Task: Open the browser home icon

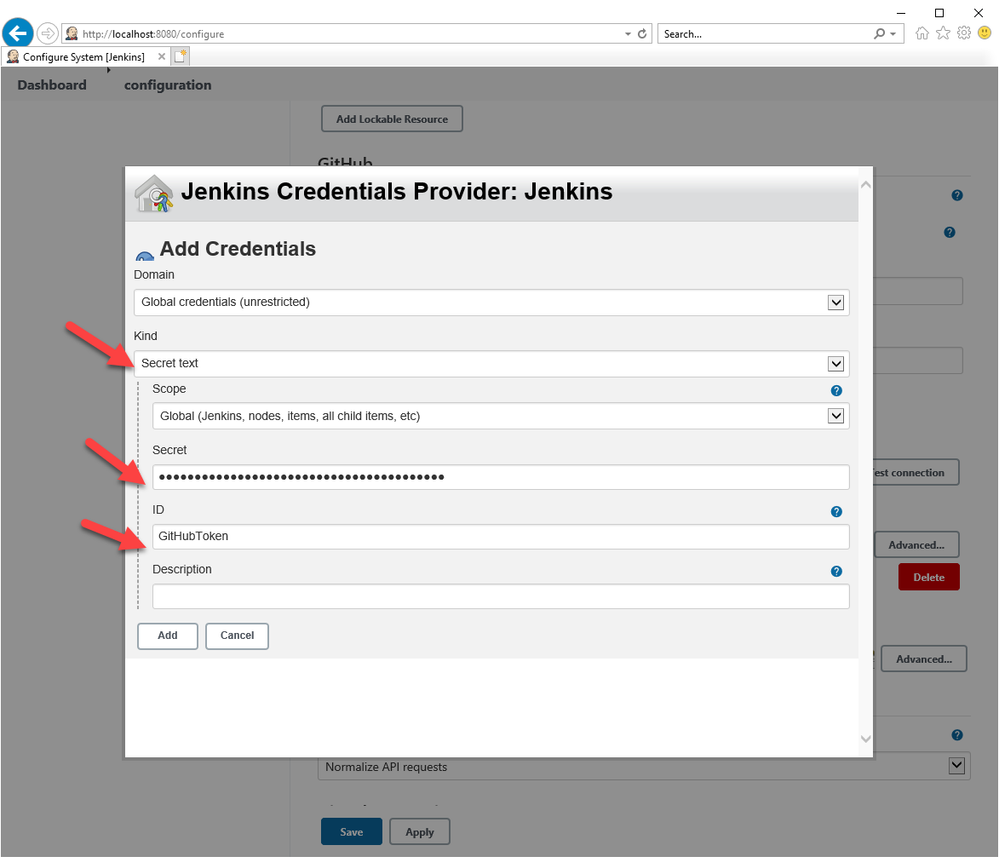Action: point(922,33)
